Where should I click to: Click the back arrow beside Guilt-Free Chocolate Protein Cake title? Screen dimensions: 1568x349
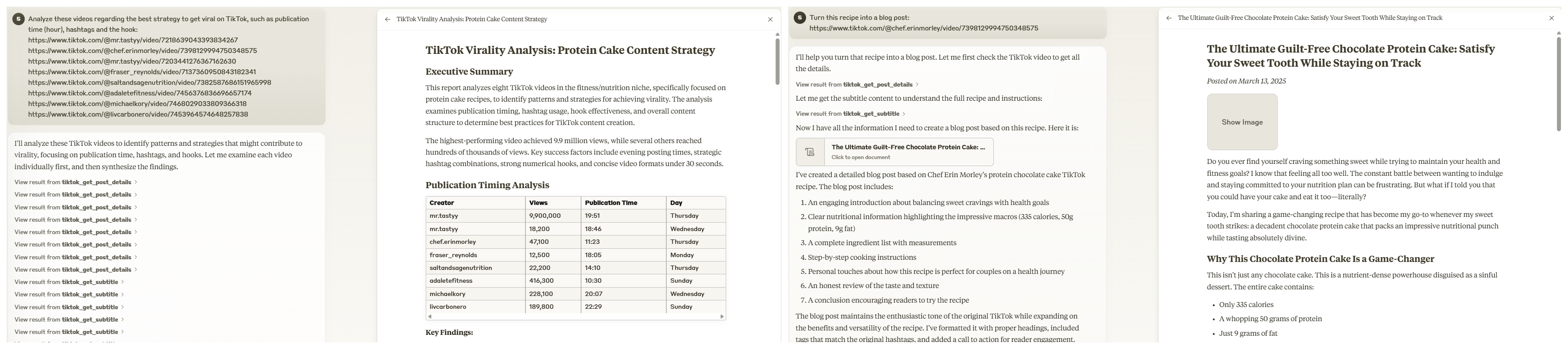1169,18
